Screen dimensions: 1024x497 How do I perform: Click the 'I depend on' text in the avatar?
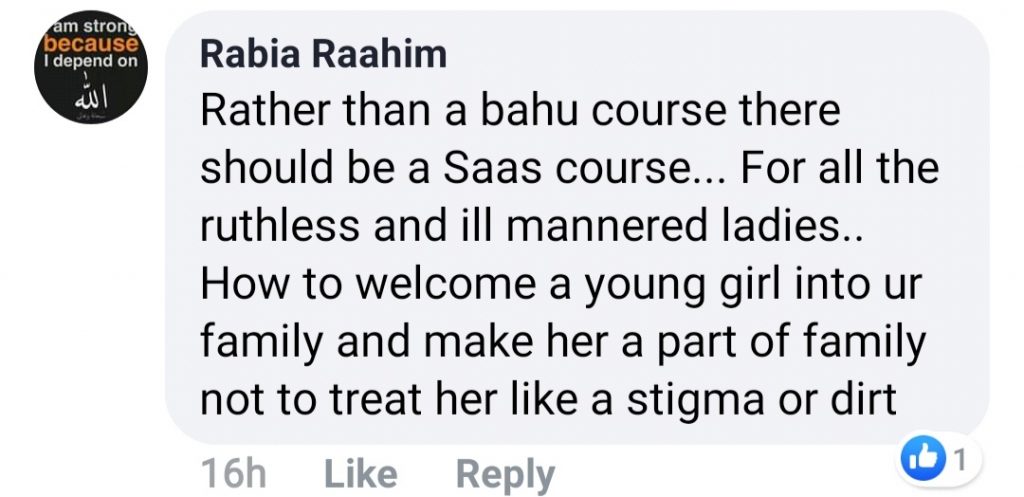(90, 63)
